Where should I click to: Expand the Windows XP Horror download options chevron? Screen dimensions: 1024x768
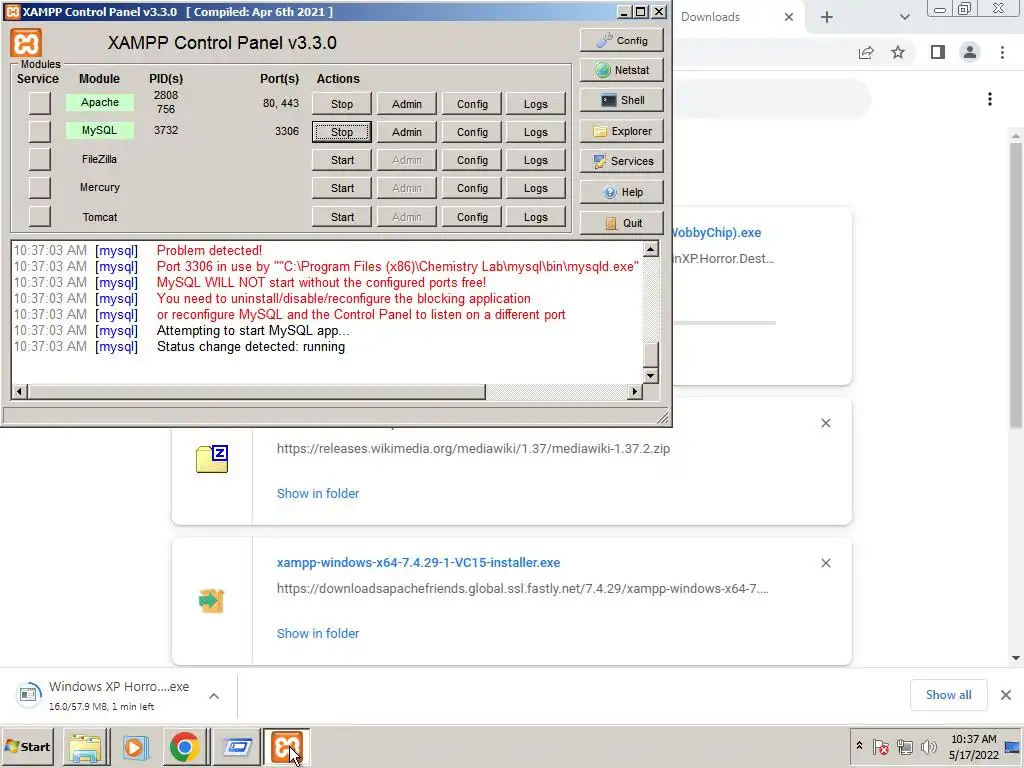pos(214,696)
